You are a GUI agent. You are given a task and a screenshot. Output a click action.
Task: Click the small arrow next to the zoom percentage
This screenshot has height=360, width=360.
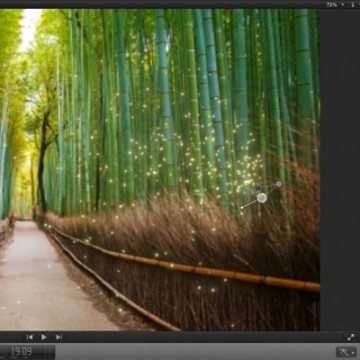click(342, 5)
